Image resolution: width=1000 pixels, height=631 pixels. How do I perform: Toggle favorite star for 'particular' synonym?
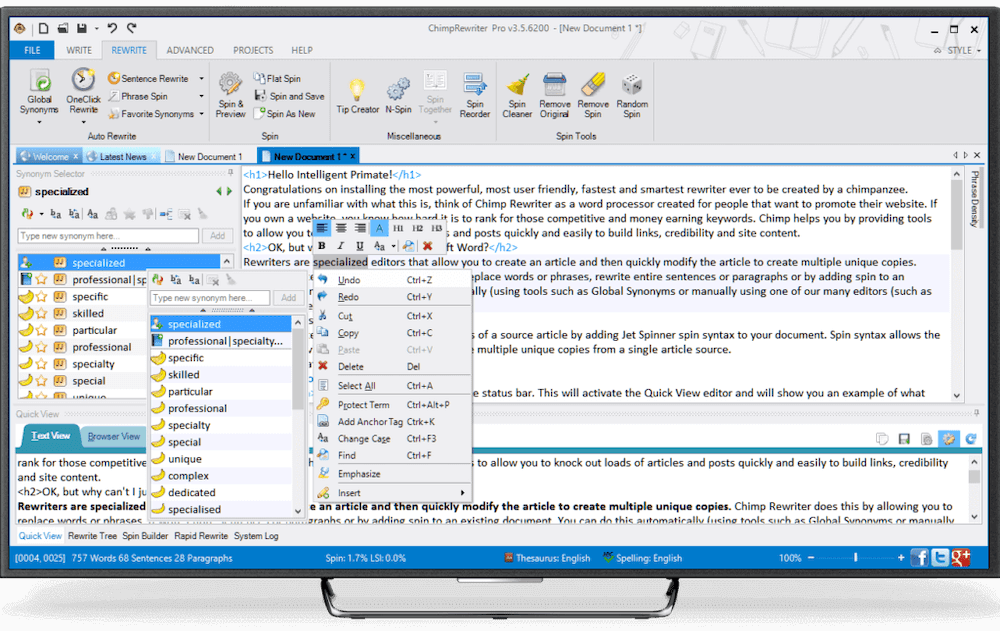pyautogui.click(x=41, y=330)
